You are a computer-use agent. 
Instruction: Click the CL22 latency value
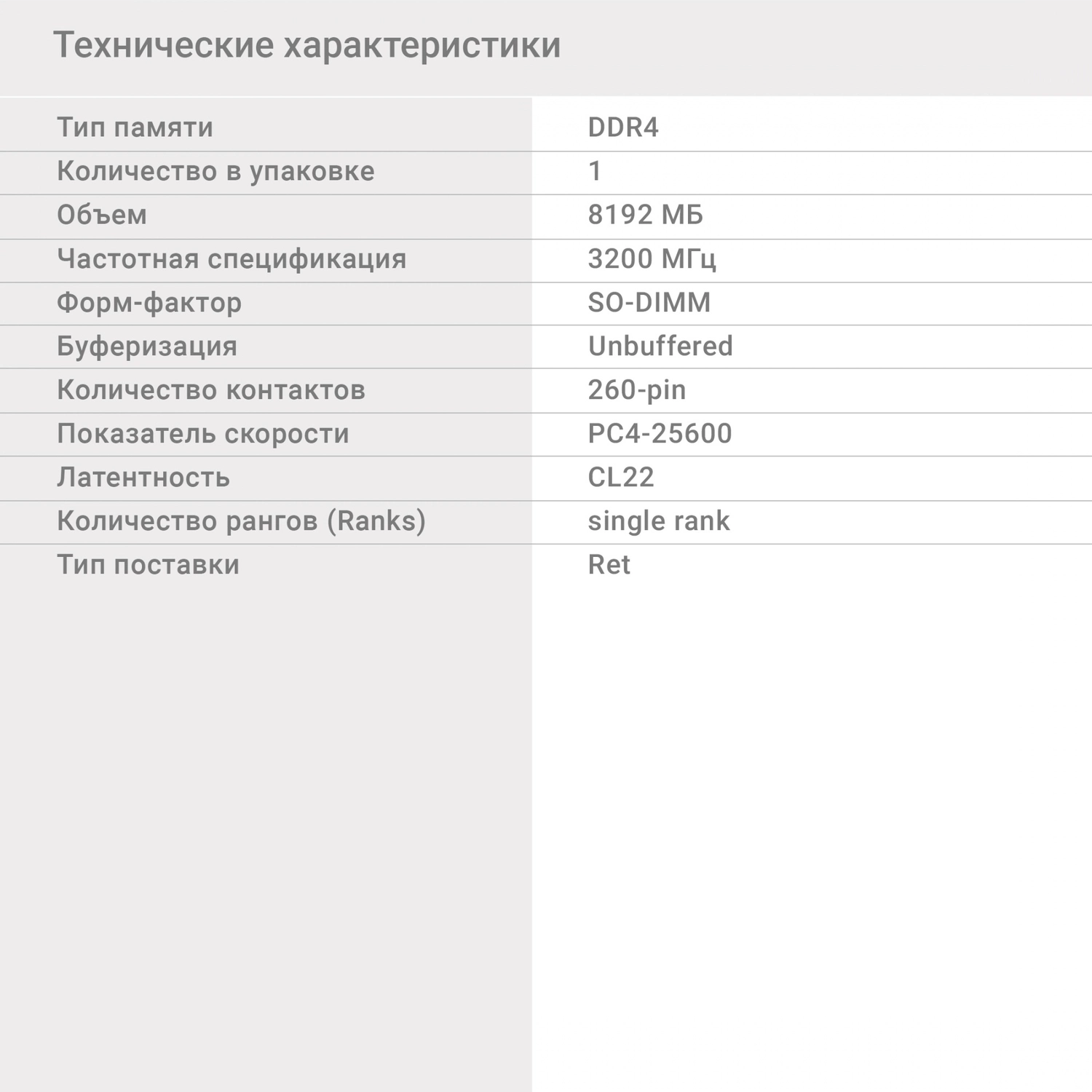point(620,477)
